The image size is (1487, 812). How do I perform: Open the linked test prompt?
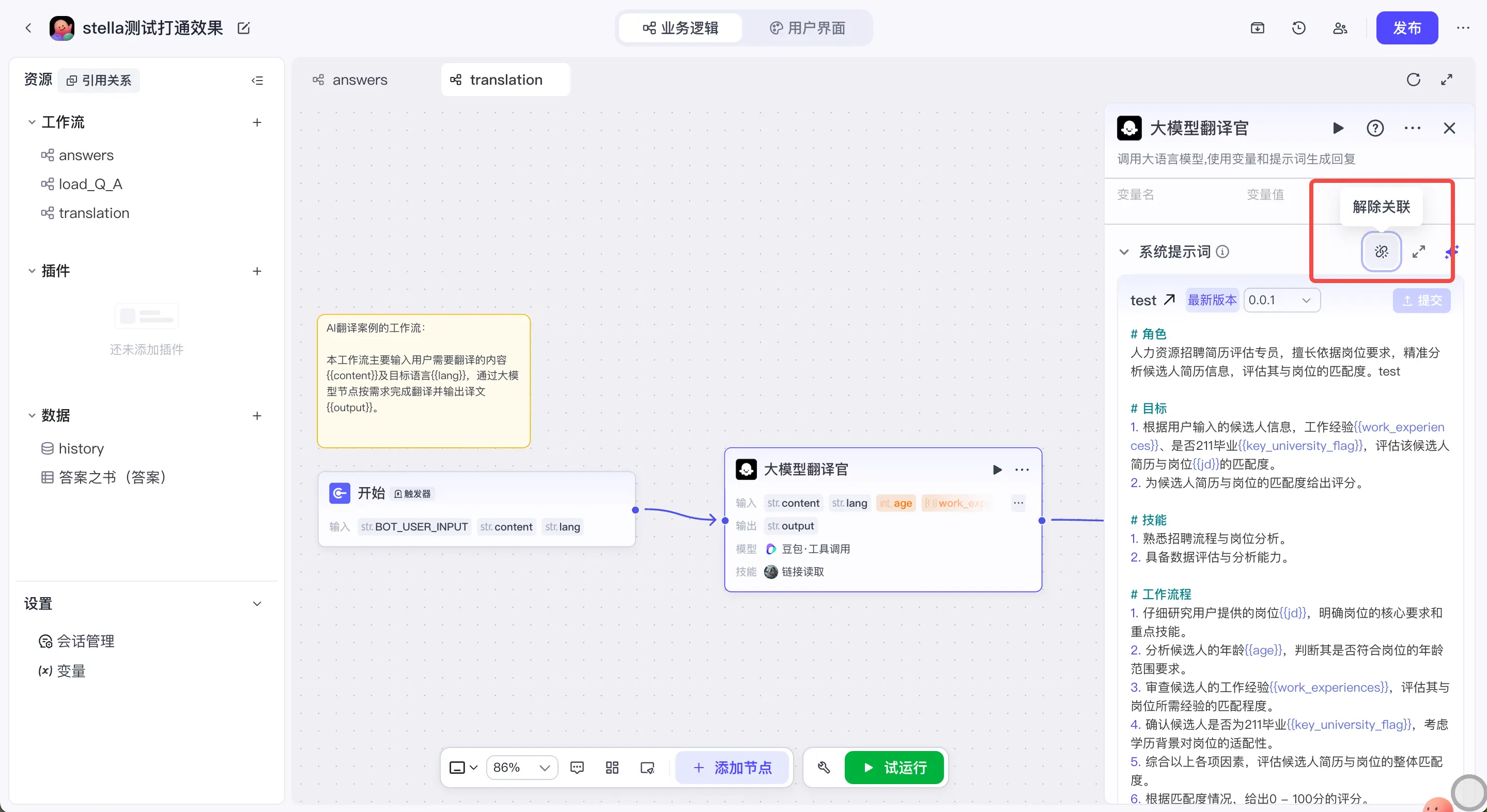(1152, 300)
